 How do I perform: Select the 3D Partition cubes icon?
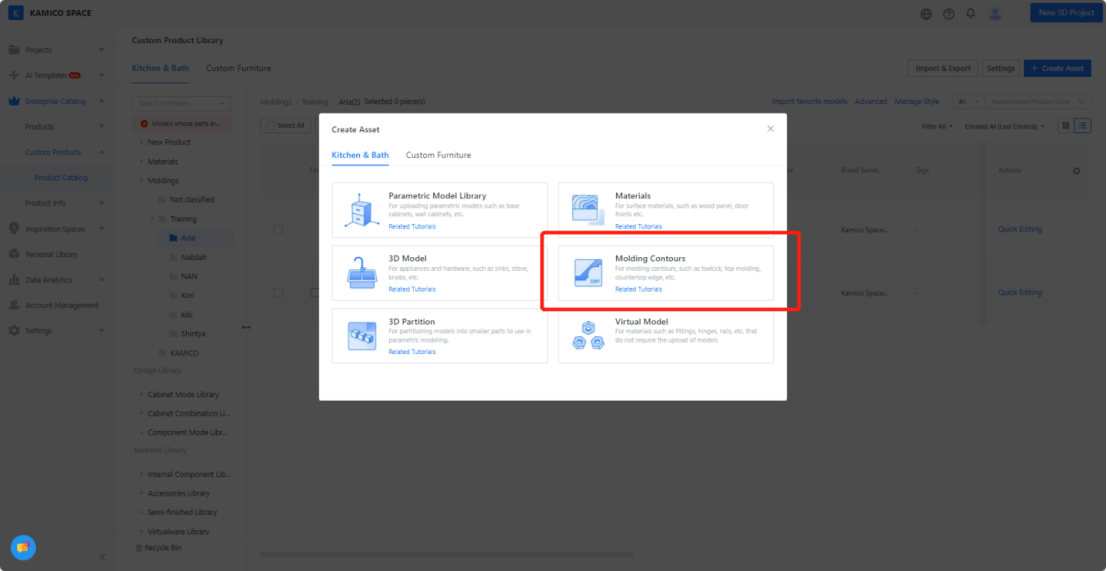361,336
